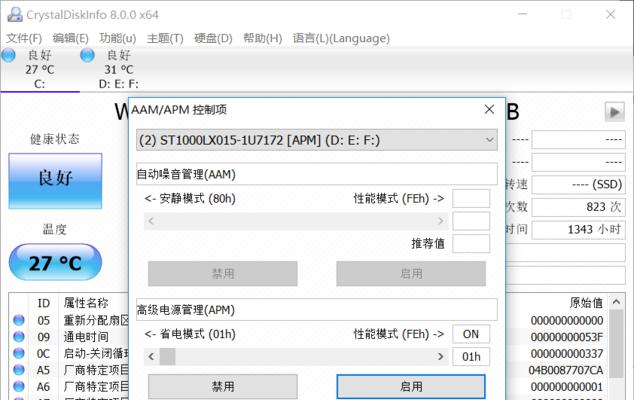The image size is (634, 400).
Task: Click the ID column header
Action: [x=44, y=303]
